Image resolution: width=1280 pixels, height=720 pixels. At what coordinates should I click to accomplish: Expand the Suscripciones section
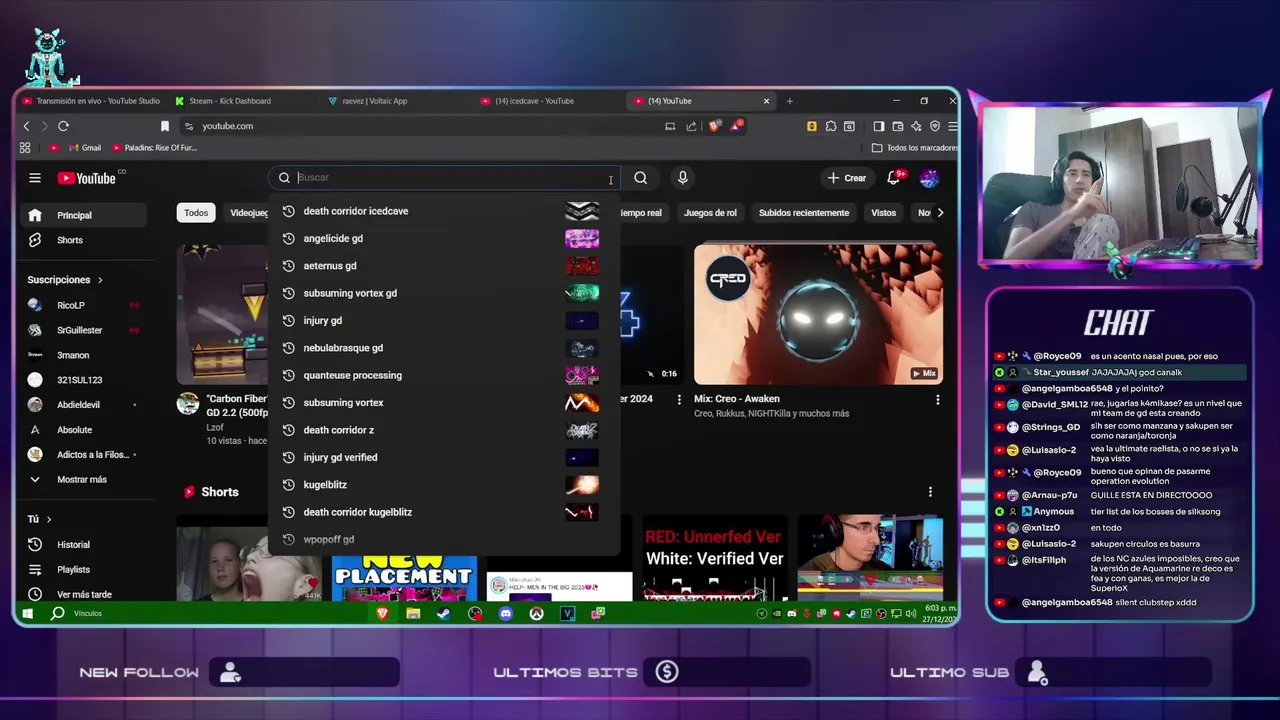[x=65, y=280]
